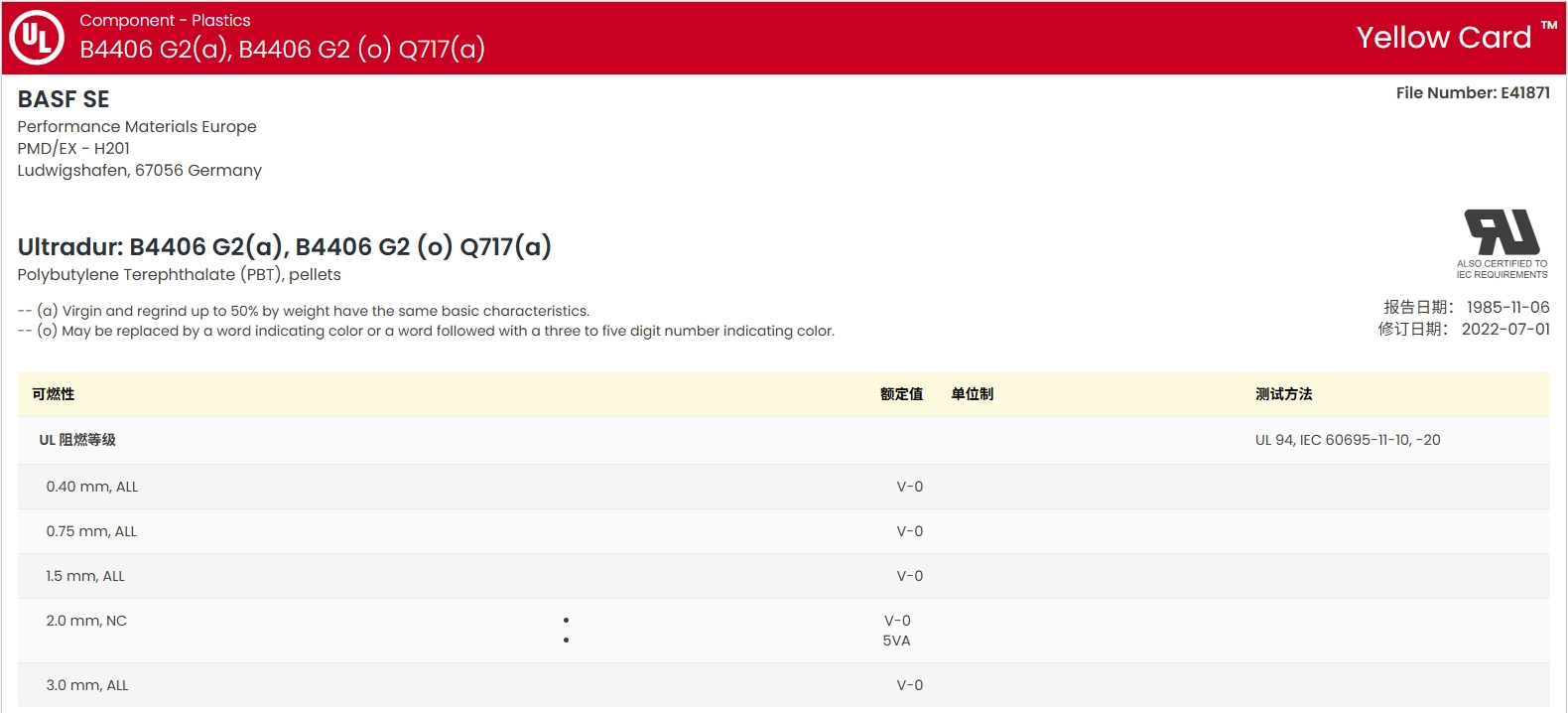Screen dimensions: 1568x713
Task: Click the '单位制' column header
Action: point(972,394)
